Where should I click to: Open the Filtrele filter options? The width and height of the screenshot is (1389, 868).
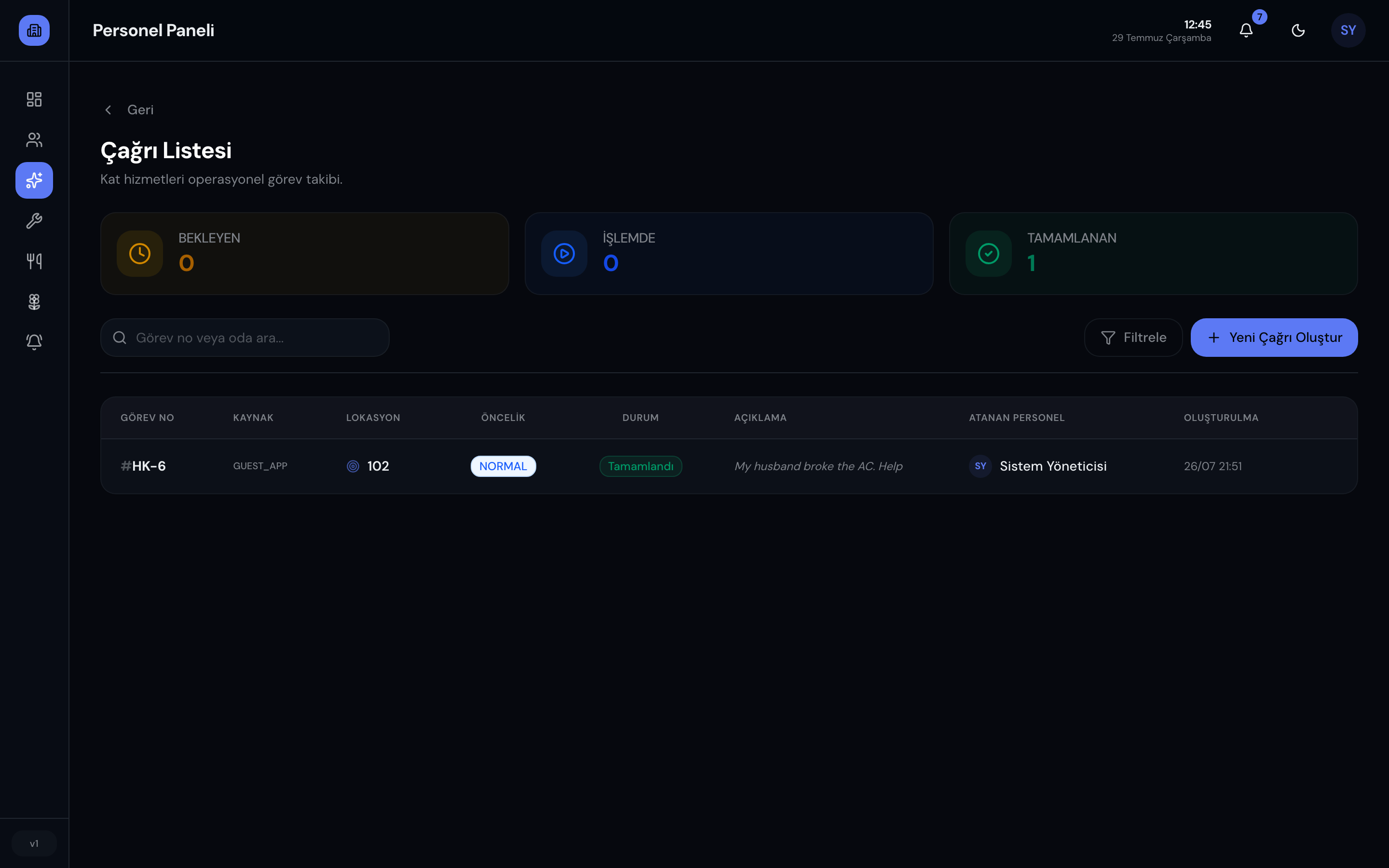point(1133,338)
